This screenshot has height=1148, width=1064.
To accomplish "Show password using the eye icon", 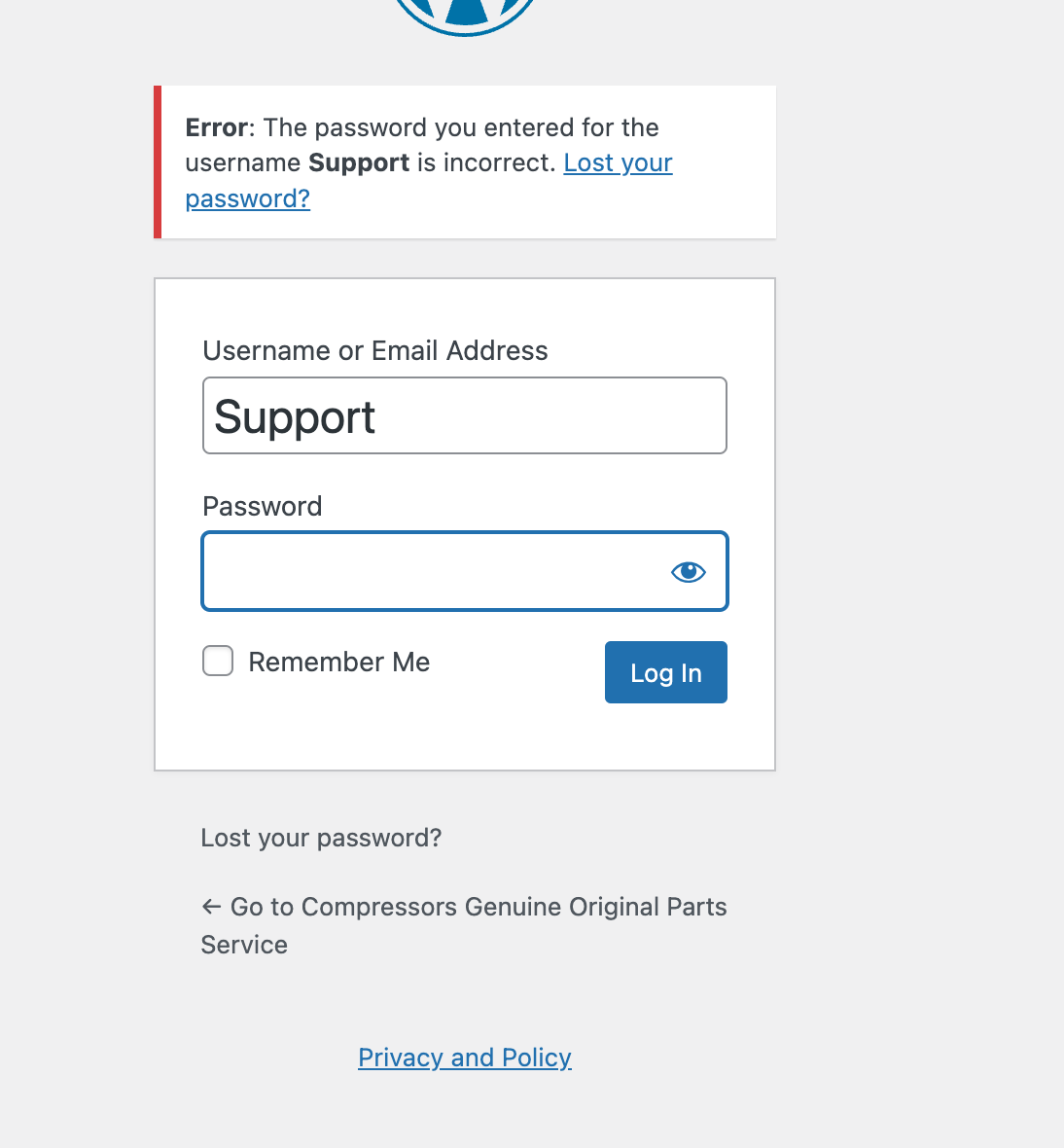I will [689, 572].
